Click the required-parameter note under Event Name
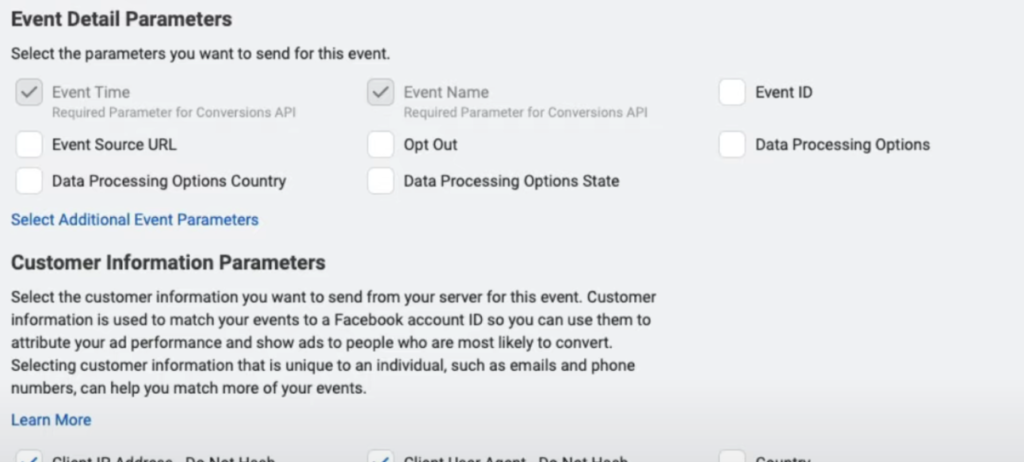The image size is (1024, 462). click(x=525, y=112)
